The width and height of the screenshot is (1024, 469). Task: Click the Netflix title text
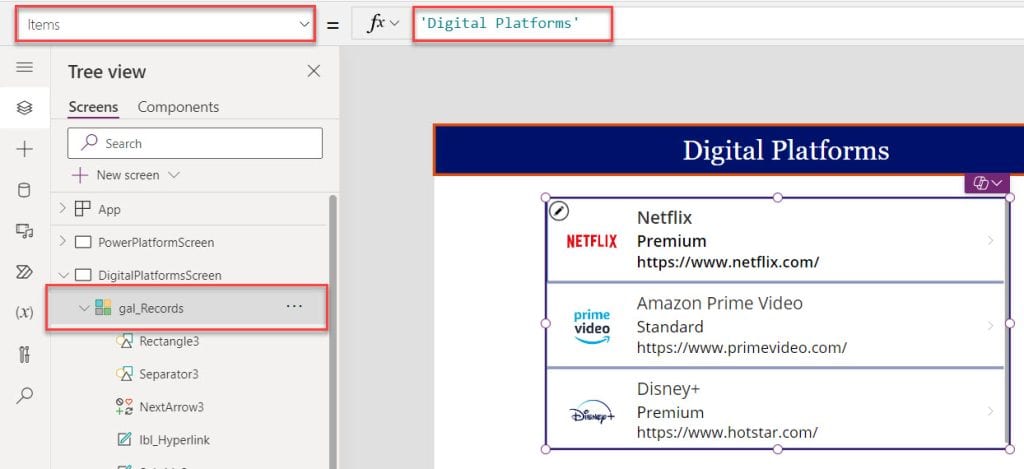664,218
